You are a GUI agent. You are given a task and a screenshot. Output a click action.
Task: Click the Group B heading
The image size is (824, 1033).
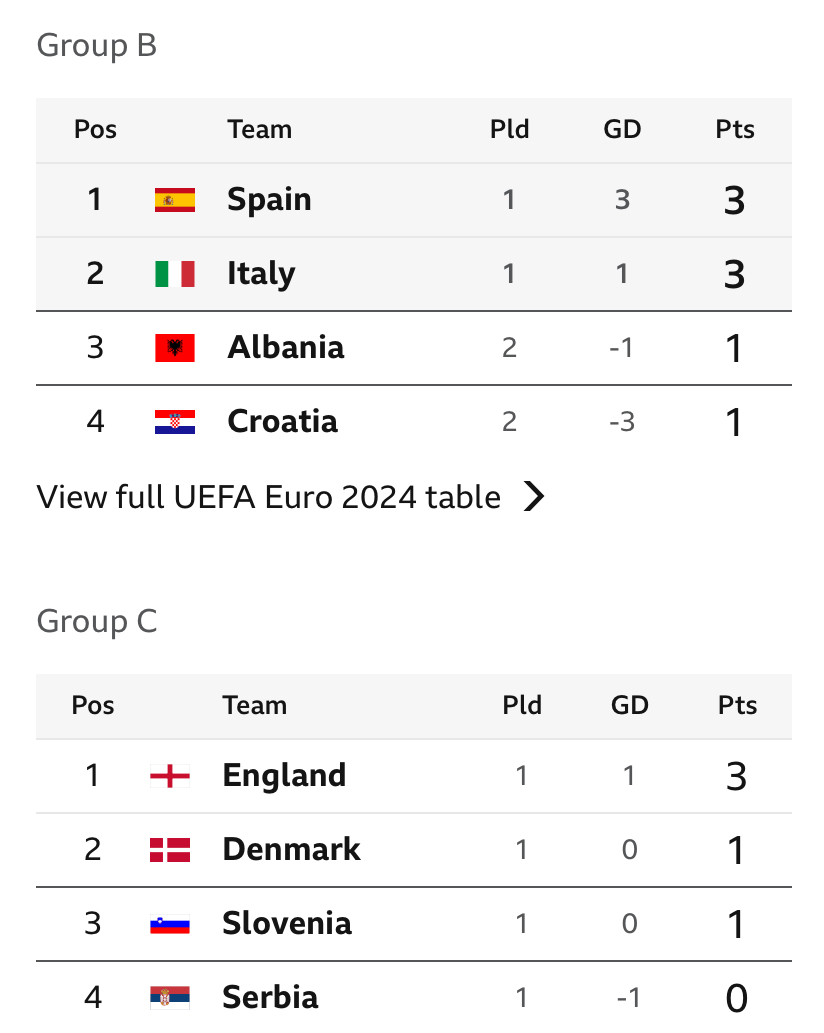pos(97,45)
